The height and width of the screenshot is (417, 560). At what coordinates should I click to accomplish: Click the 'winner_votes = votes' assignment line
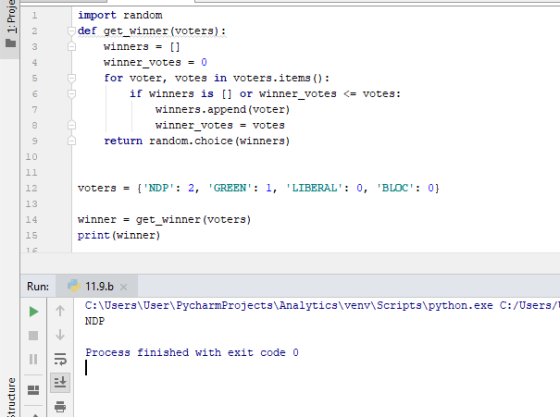coord(220,125)
